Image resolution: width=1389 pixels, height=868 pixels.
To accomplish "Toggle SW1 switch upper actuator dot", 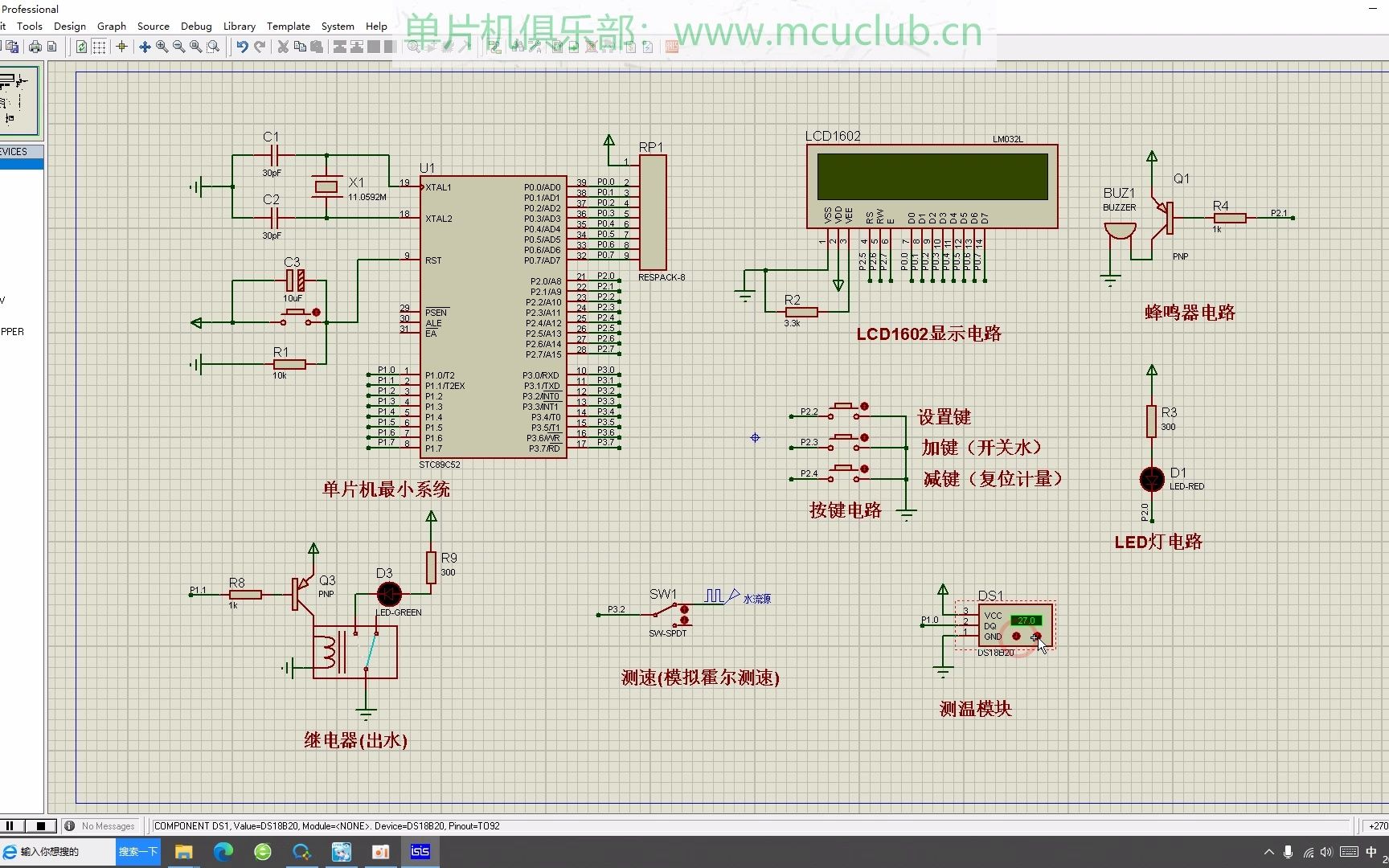I will tap(685, 611).
